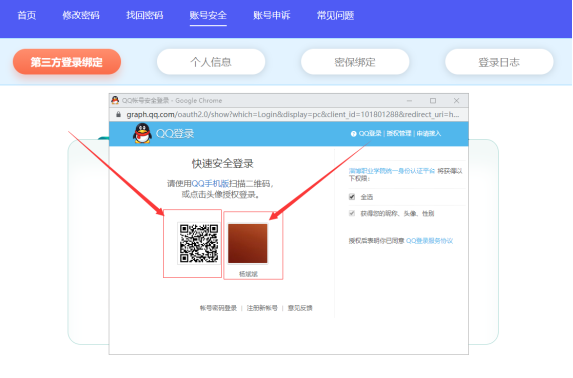Click the 第三方登录绑定 button
573x378 pixels.
coord(67,62)
